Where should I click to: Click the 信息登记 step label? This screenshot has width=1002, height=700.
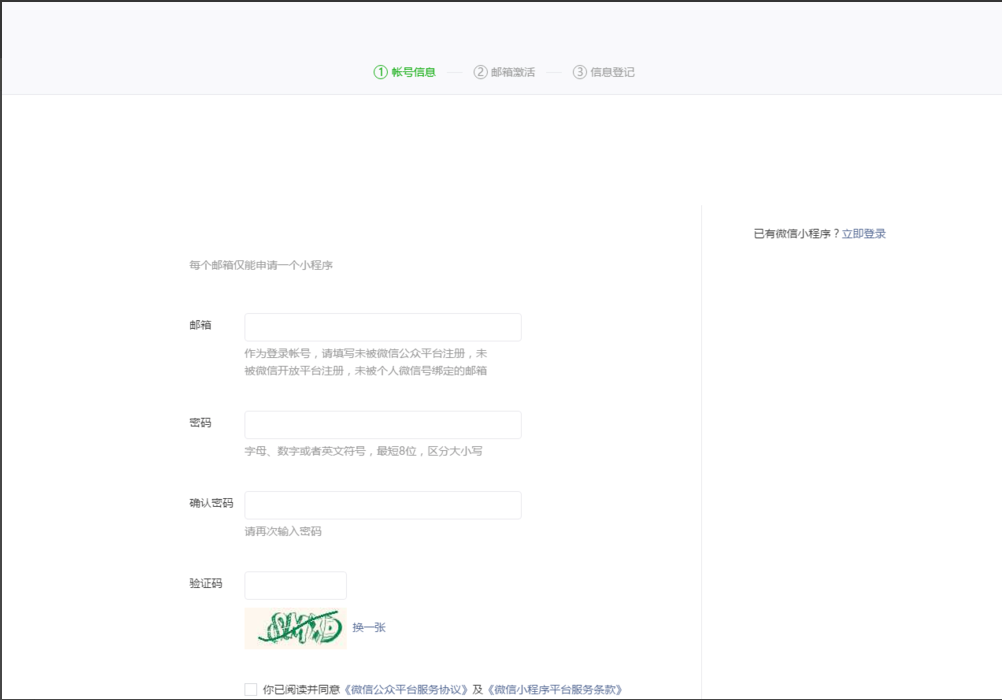pos(613,71)
